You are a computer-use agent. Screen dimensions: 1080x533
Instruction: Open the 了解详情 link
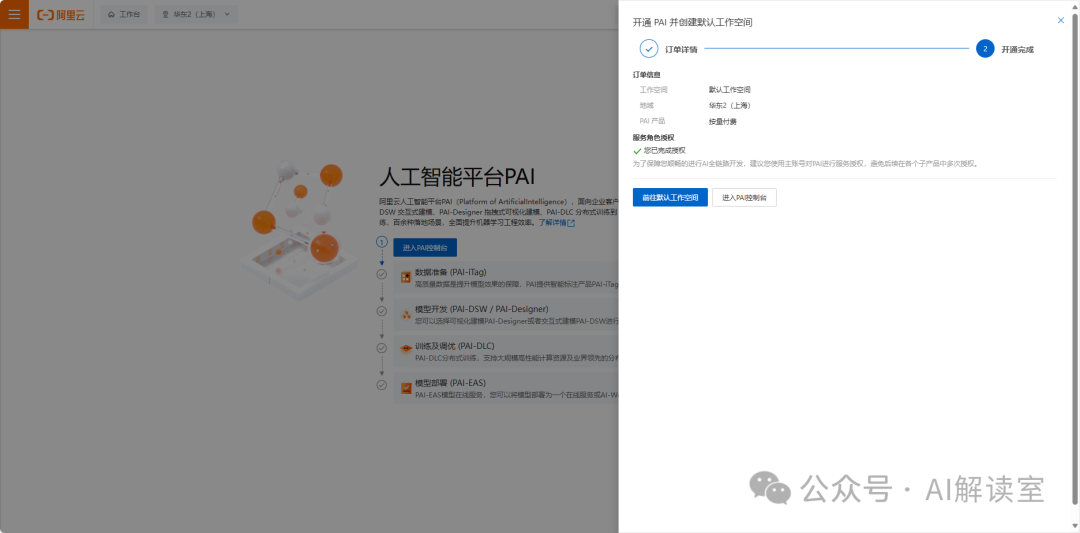(x=557, y=223)
